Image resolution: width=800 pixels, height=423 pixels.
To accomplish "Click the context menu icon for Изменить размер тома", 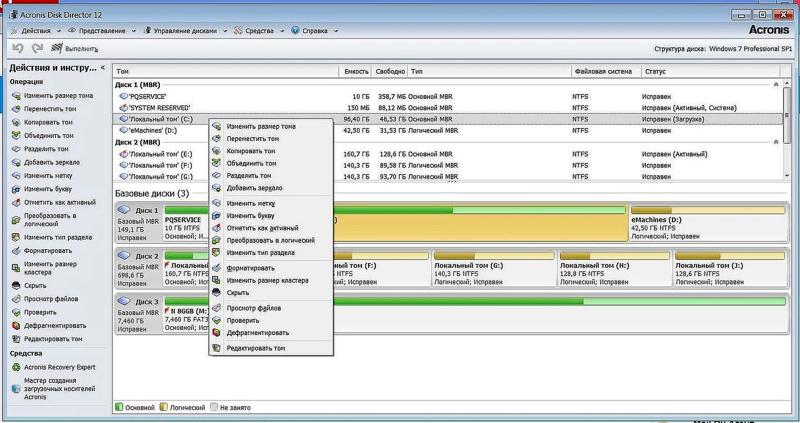I will (x=216, y=126).
